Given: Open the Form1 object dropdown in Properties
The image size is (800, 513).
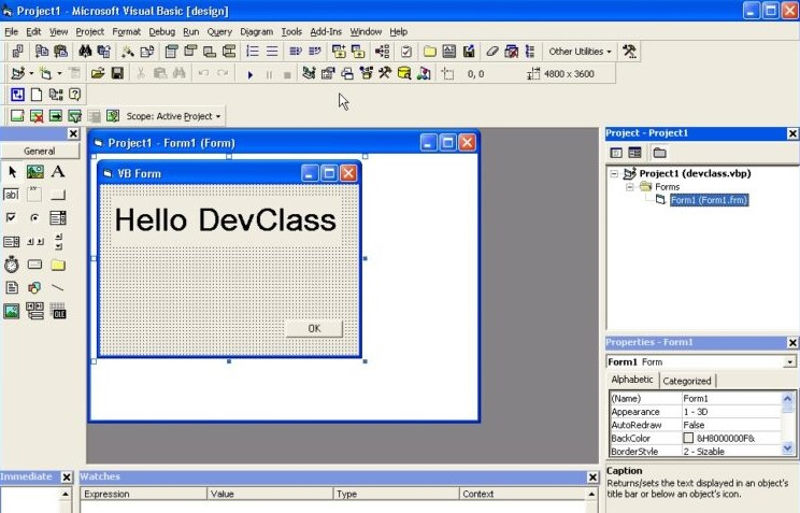Looking at the screenshot, I should coord(790,362).
